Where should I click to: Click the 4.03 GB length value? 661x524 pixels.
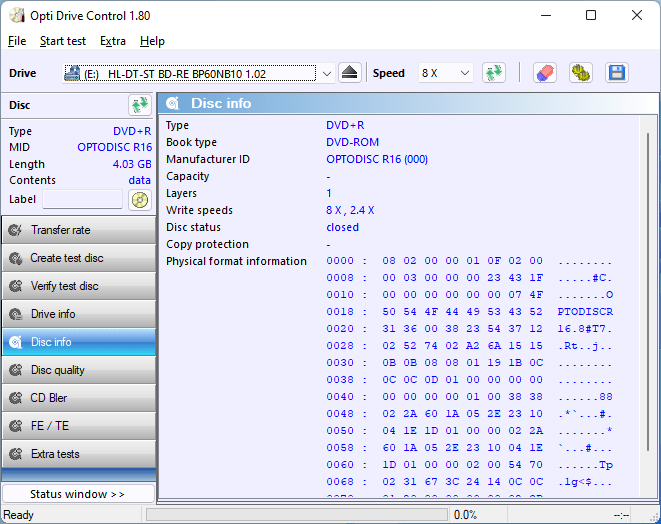(x=132, y=164)
